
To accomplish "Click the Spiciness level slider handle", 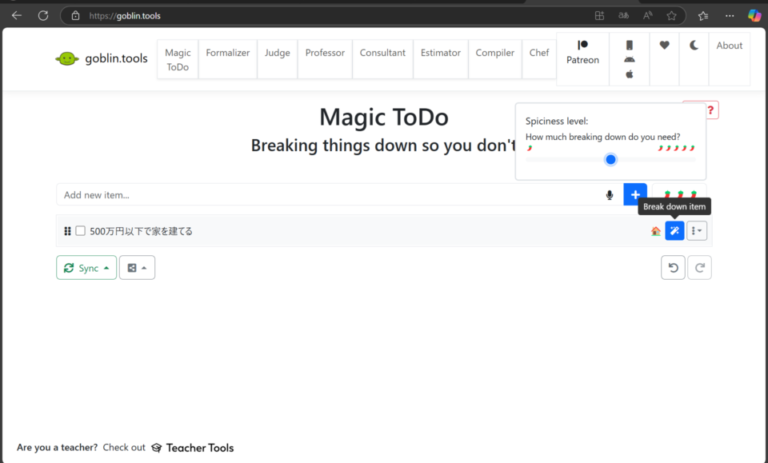I will (x=610, y=159).
